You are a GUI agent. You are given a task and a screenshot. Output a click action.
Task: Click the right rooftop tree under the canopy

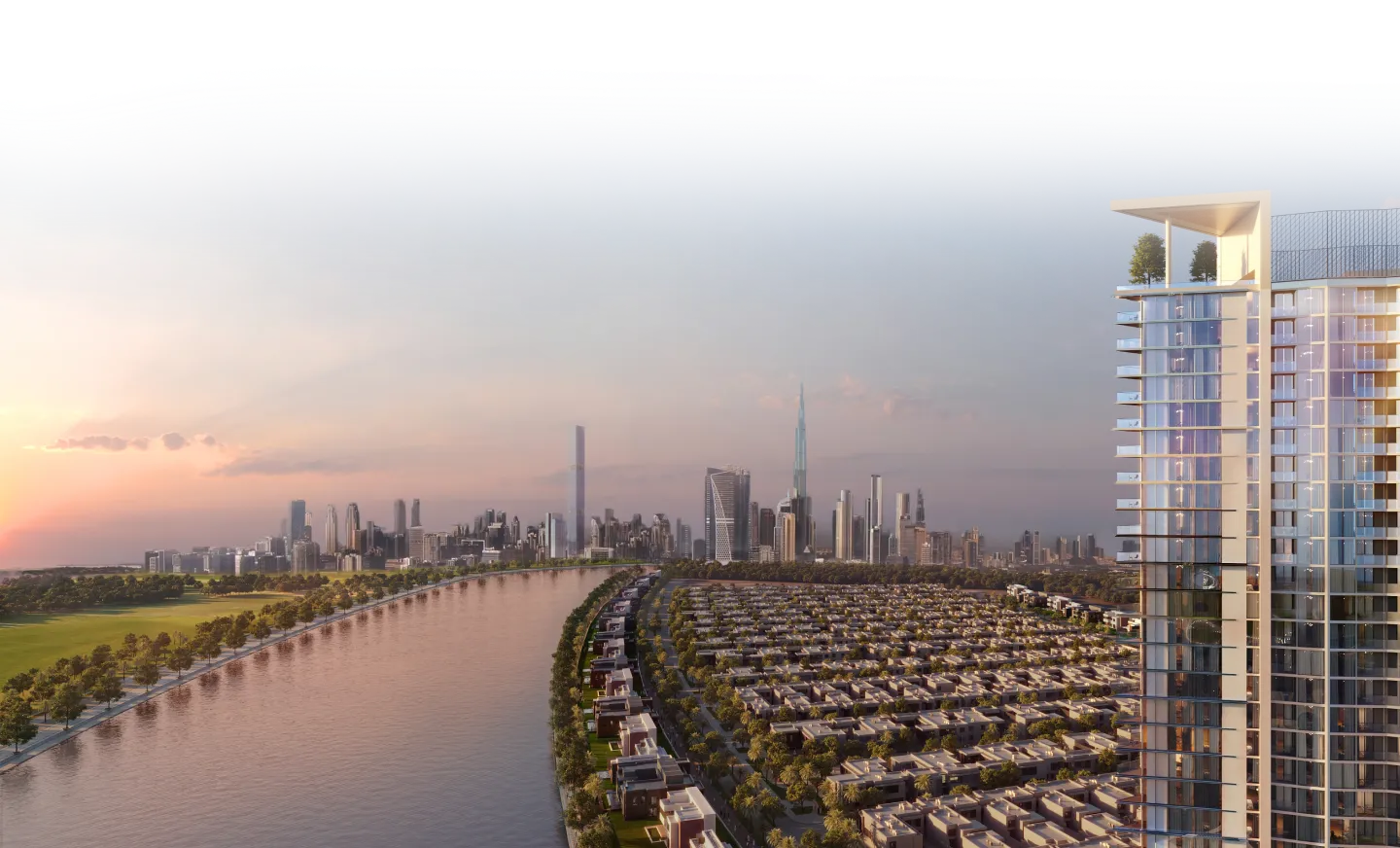coord(1204,260)
